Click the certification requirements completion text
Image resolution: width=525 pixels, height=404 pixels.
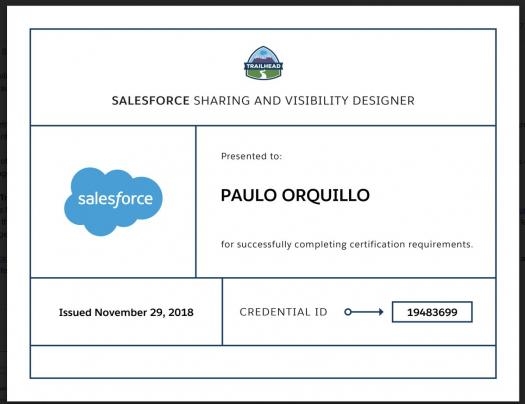(x=347, y=244)
